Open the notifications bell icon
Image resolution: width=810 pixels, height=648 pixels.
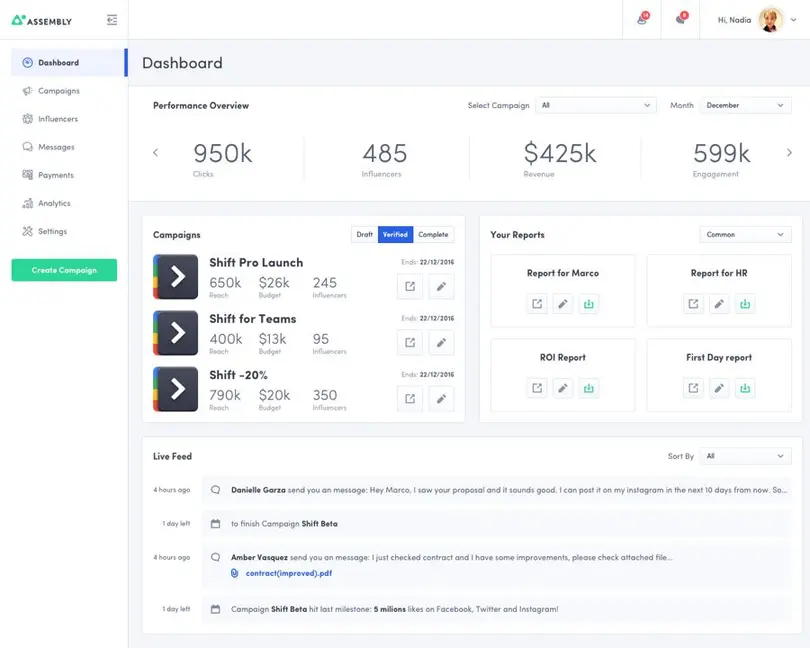point(643,20)
